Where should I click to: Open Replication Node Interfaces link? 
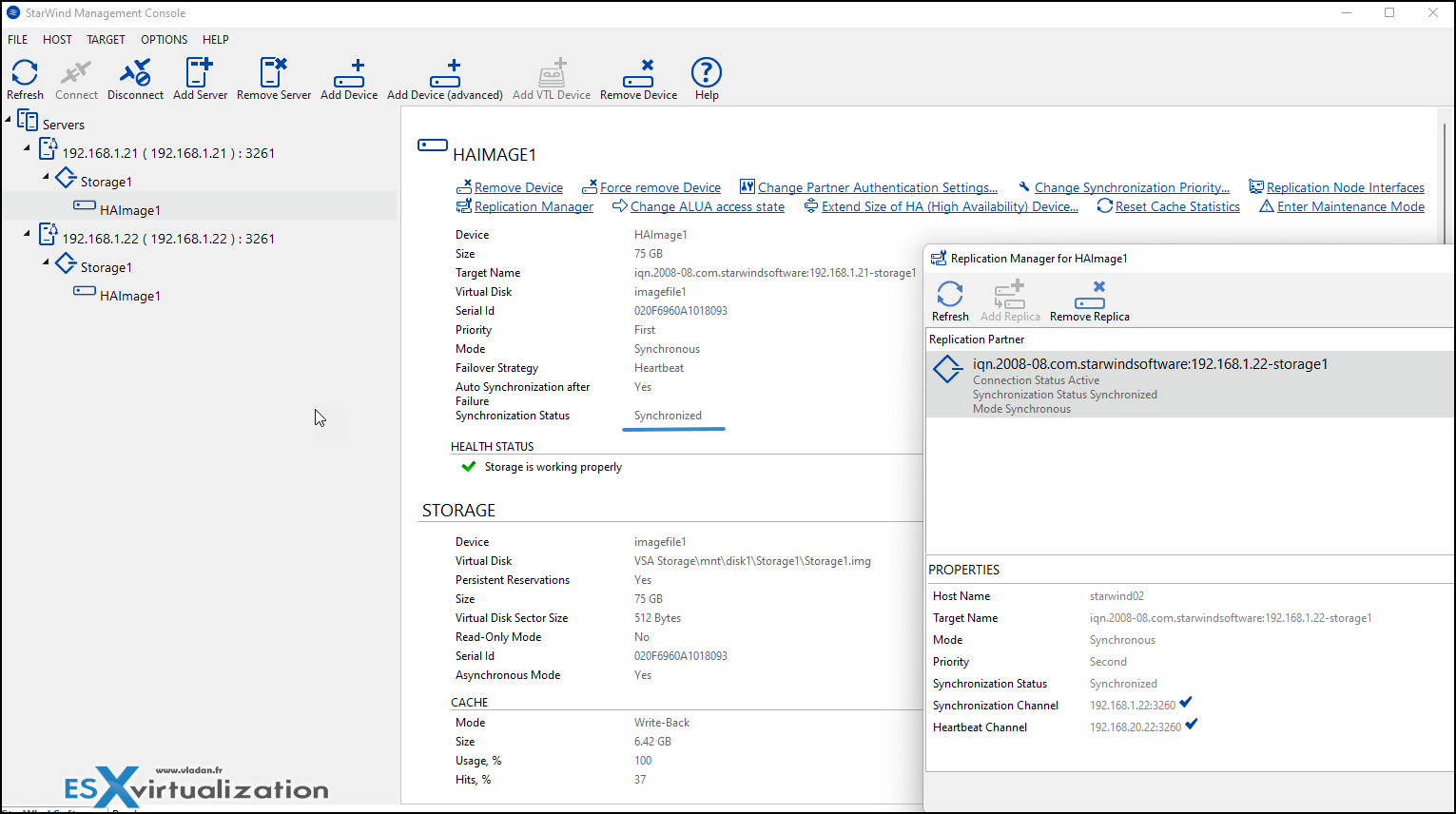pos(1346,187)
